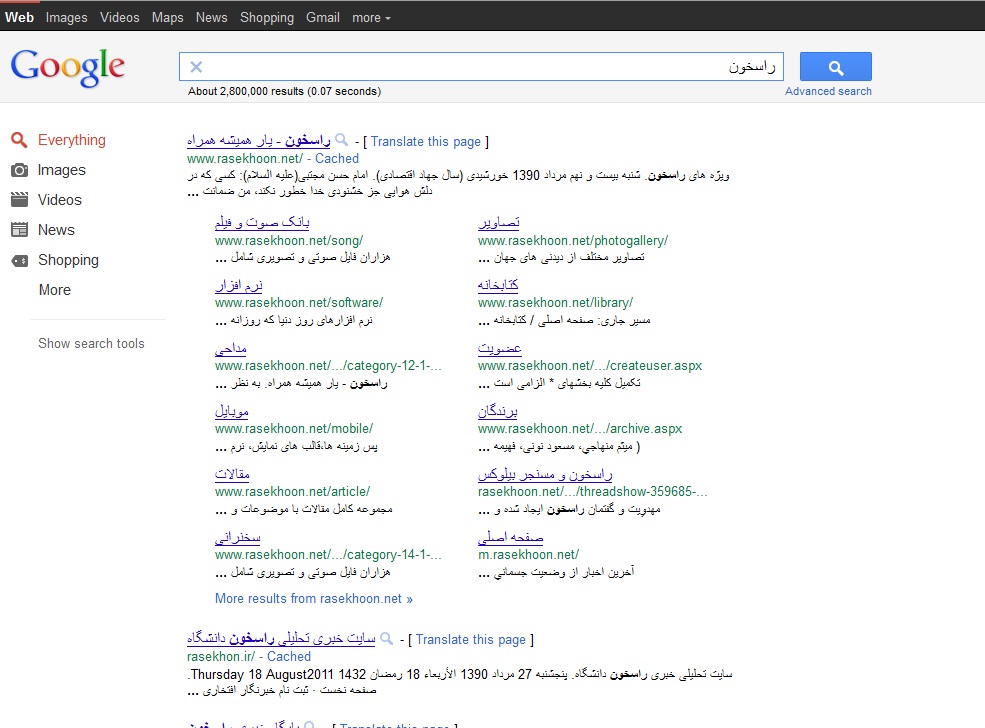Open sitelink title above archive.aspx URL

(498, 411)
